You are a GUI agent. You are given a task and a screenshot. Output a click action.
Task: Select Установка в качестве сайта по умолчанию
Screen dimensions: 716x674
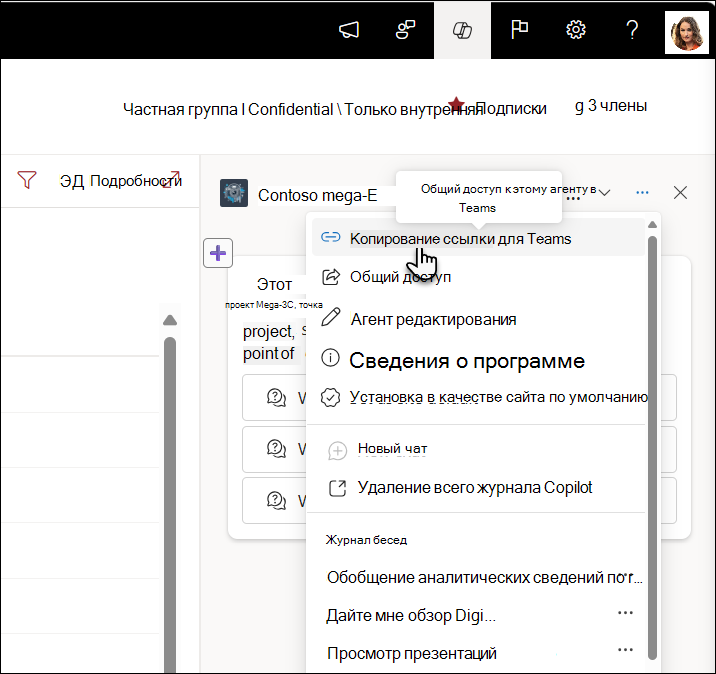coord(478,397)
